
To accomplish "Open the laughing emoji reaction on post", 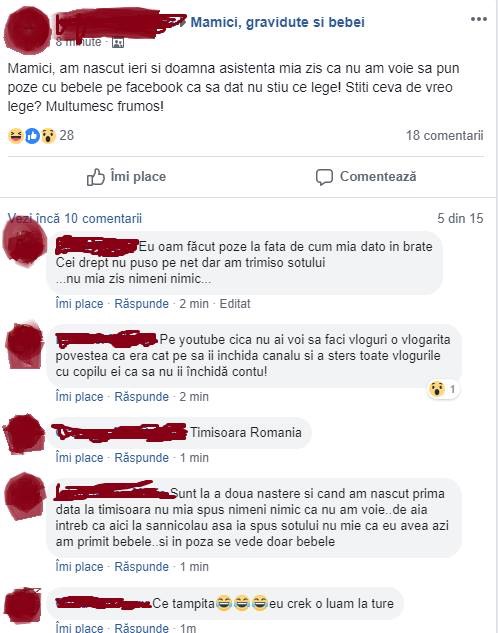I will pyautogui.click(x=15, y=136).
